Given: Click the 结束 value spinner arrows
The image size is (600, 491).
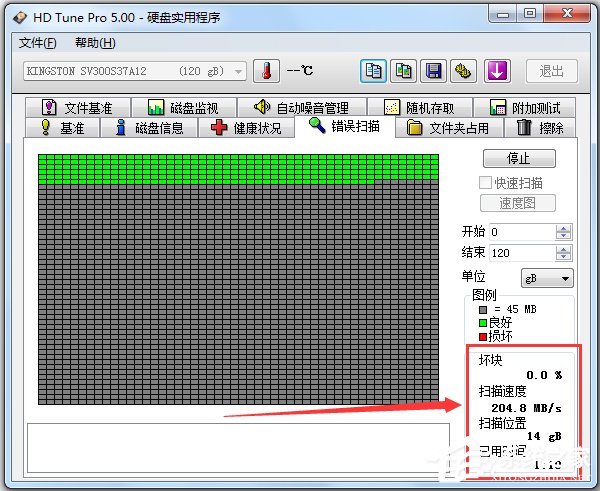Looking at the screenshot, I should point(564,253).
